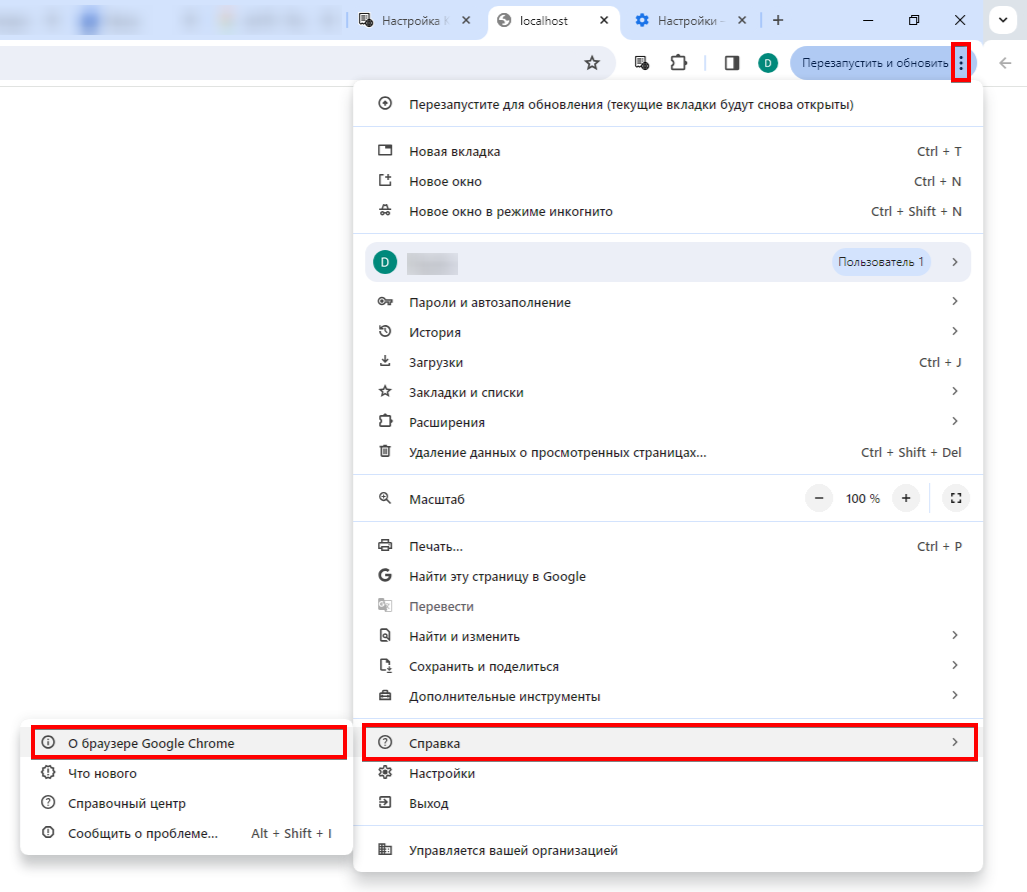Click Перезапустить и обновить button
Image resolution: width=1027 pixels, height=892 pixels.
[x=874, y=63]
